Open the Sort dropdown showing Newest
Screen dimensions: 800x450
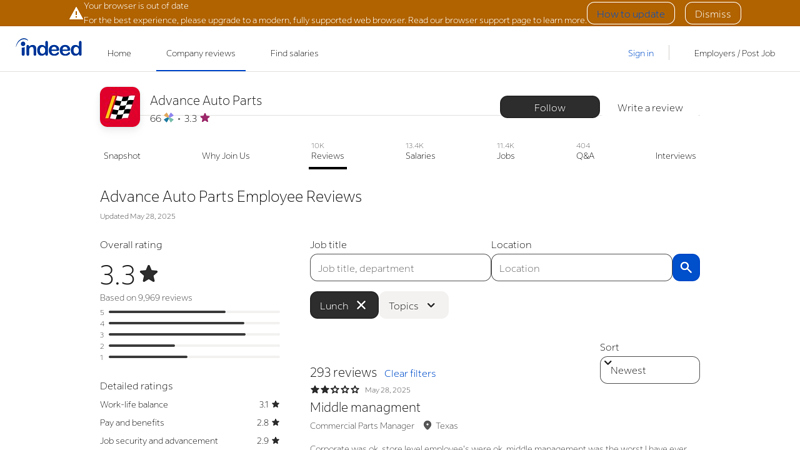649,370
